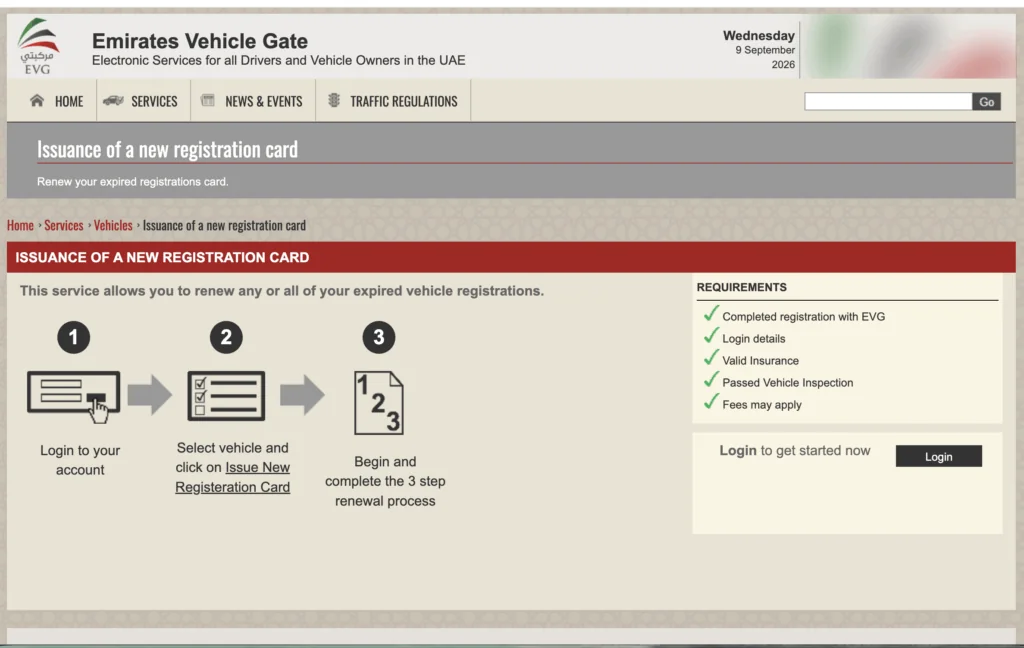Click the Emirates Vehicle Gate site title
1024x648 pixels.
pos(200,40)
